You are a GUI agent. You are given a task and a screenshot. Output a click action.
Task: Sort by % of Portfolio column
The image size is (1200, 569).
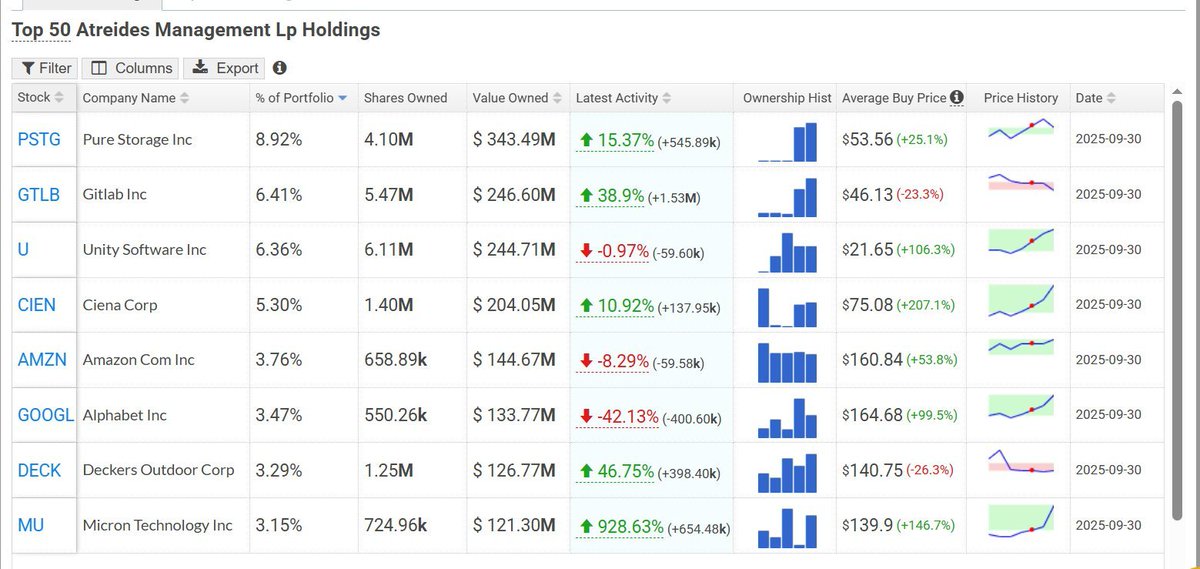pyautogui.click(x=301, y=97)
